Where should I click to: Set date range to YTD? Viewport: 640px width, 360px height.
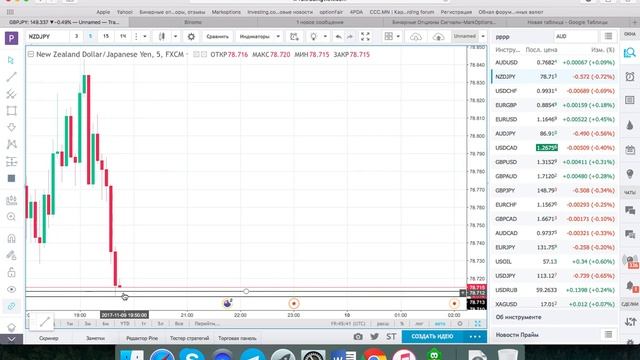pyautogui.click(x=124, y=324)
